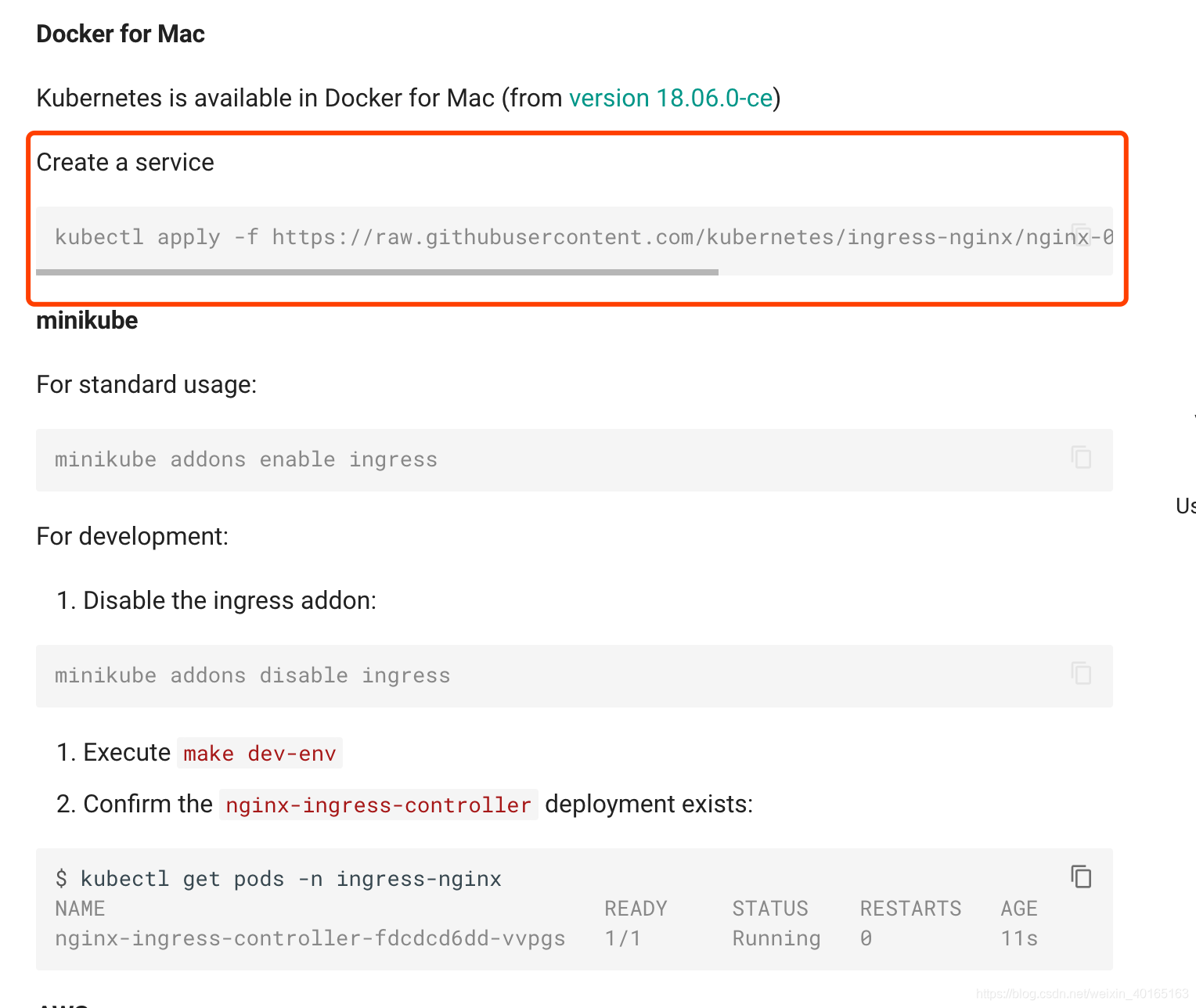Viewport: 1196px width, 1008px height.
Task: Click the 'Docker for Mac' heading
Action: coord(121,34)
